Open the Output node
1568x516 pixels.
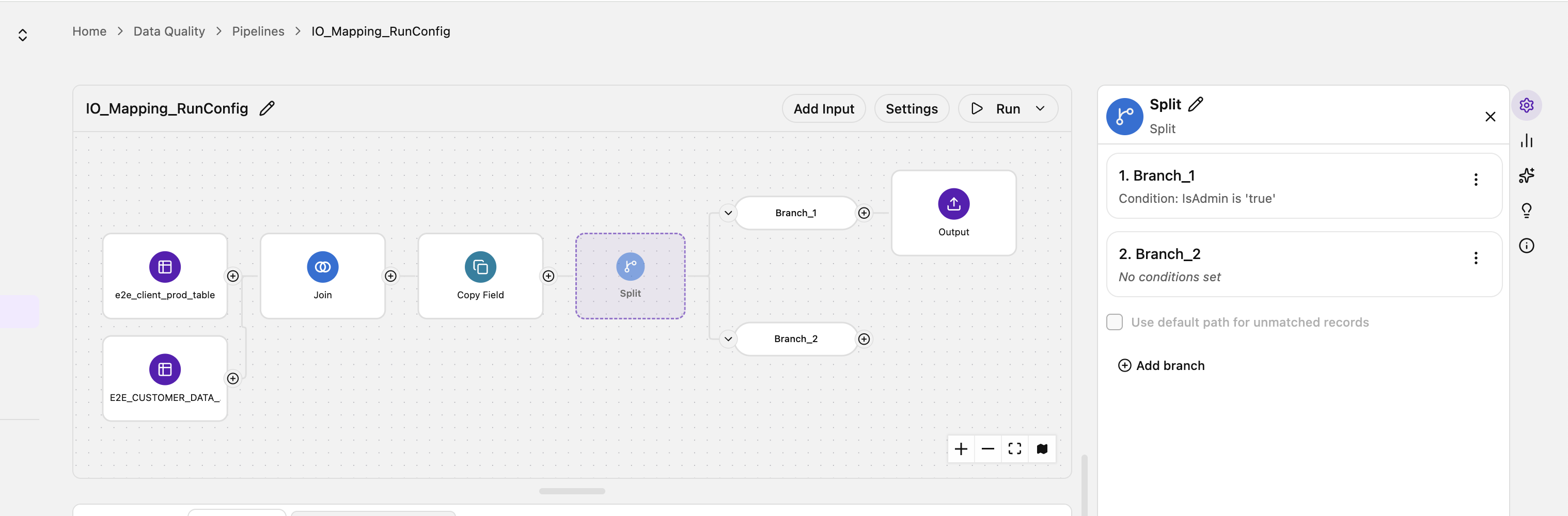(953, 213)
